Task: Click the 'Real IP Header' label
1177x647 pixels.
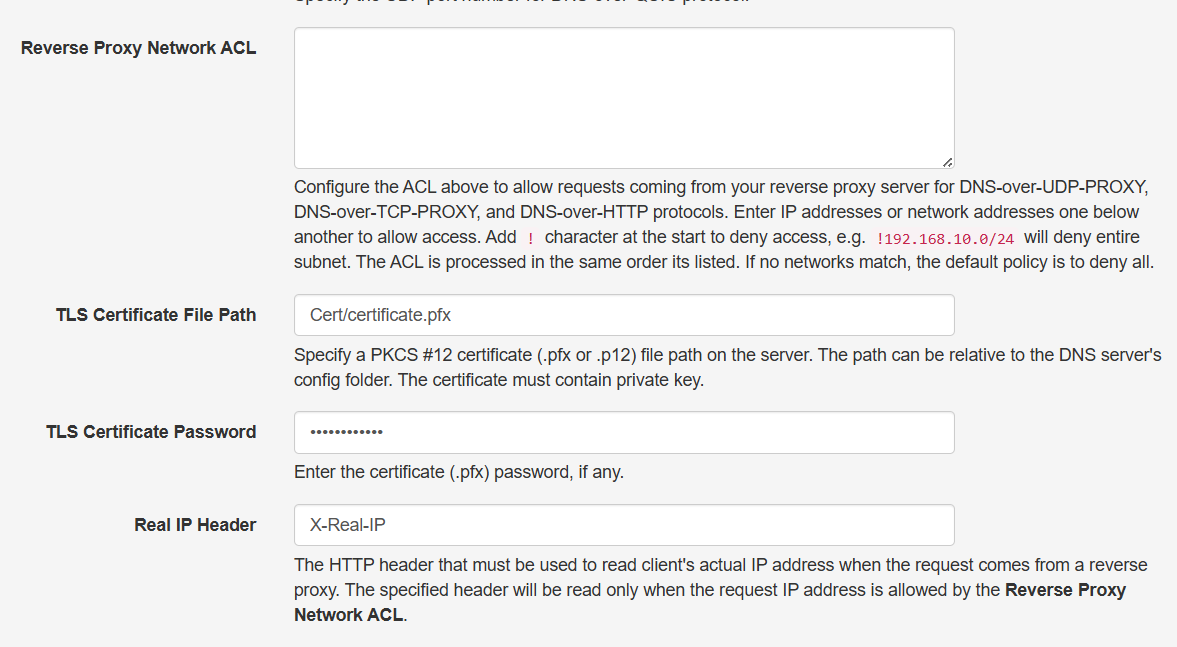Action: click(x=195, y=525)
